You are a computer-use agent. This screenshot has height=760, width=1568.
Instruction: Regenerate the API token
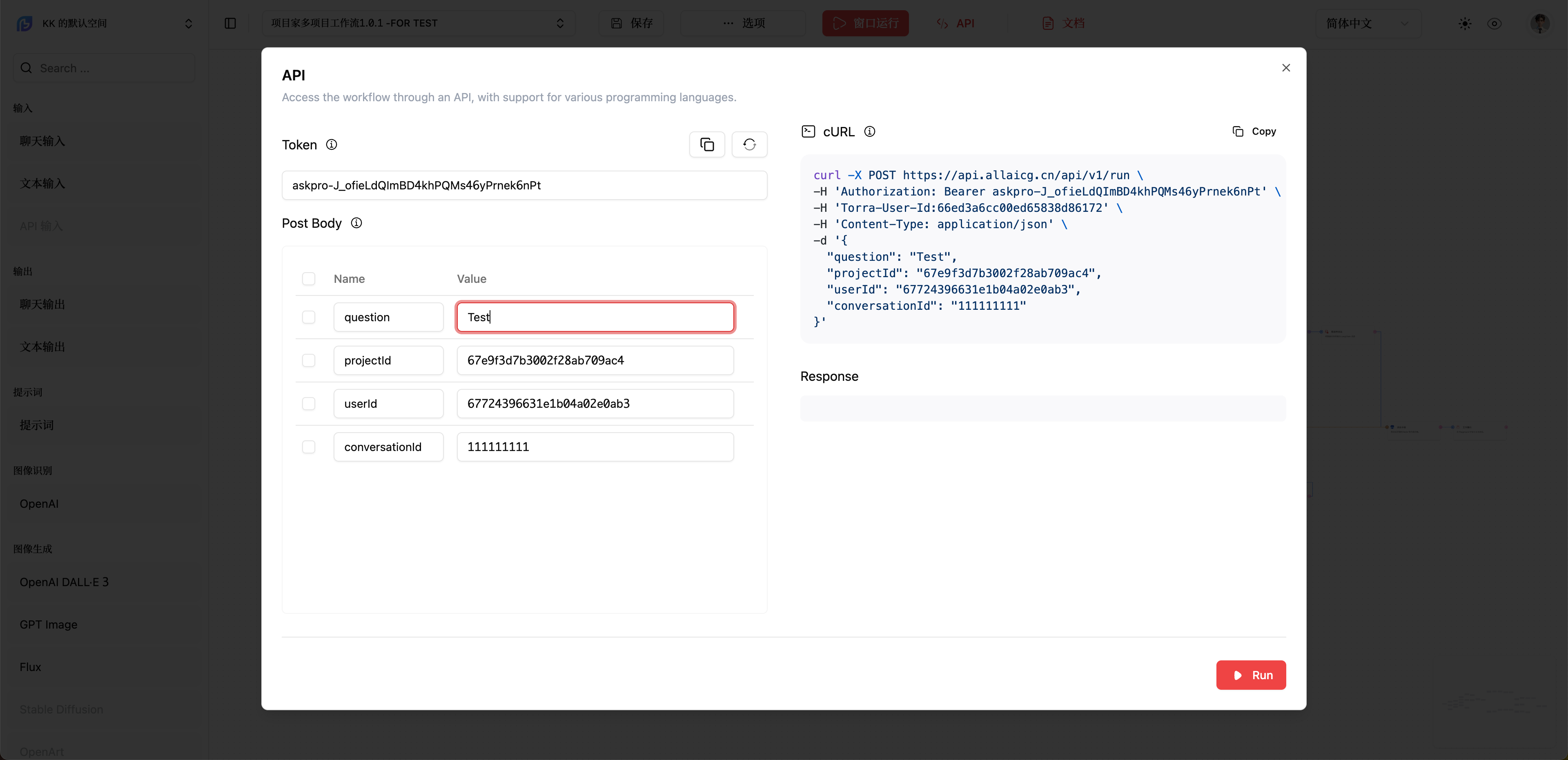point(749,145)
